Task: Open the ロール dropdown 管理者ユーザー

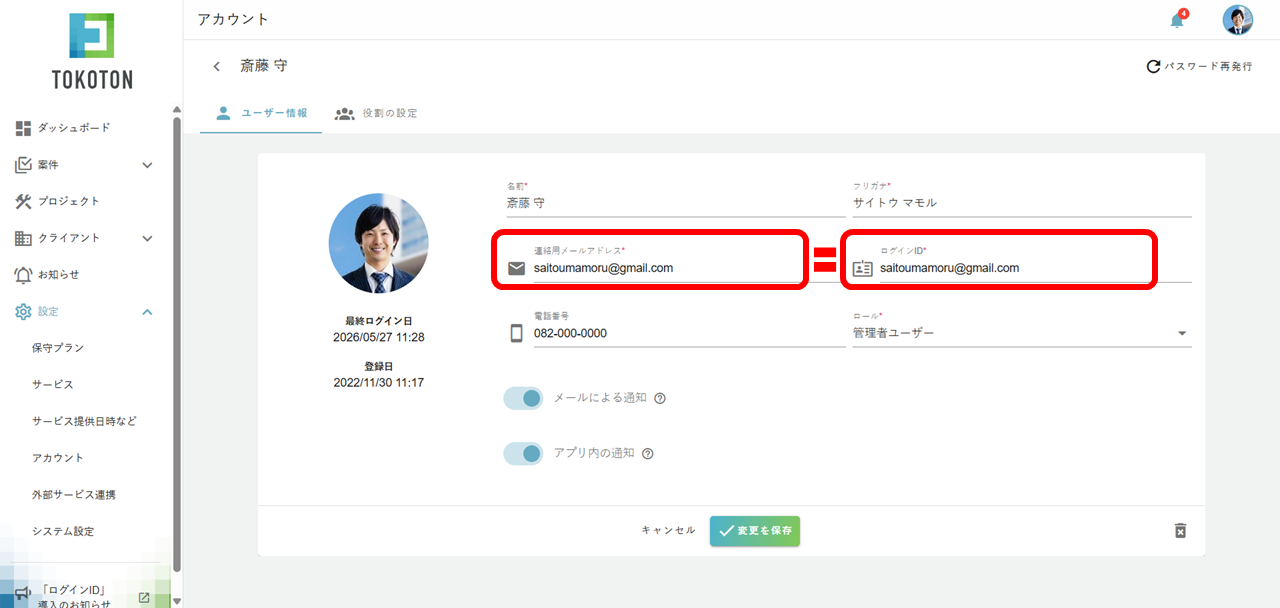Action: [1021, 332]
